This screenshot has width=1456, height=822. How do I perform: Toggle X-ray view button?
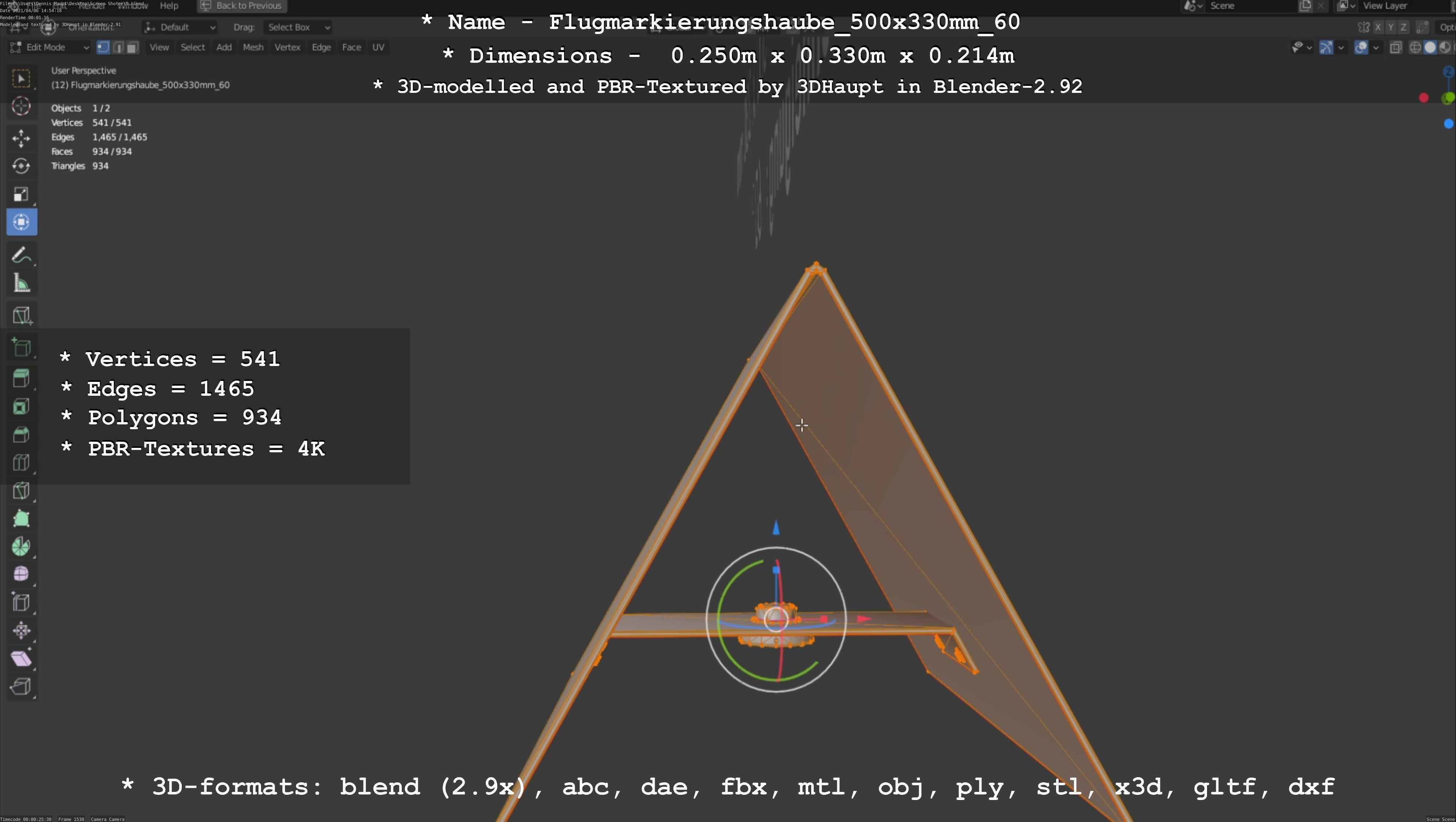tap(1395, 47)
